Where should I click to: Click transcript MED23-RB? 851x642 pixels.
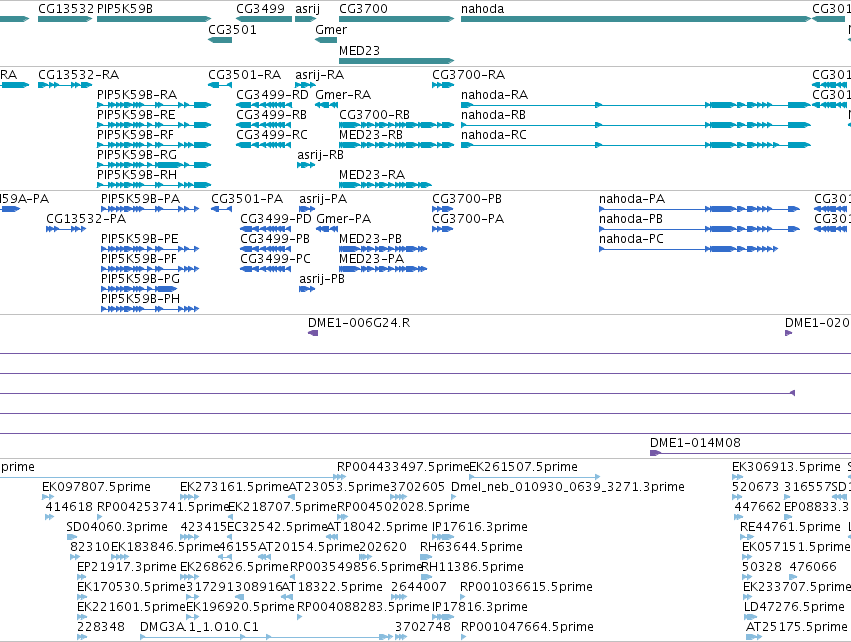371,135
